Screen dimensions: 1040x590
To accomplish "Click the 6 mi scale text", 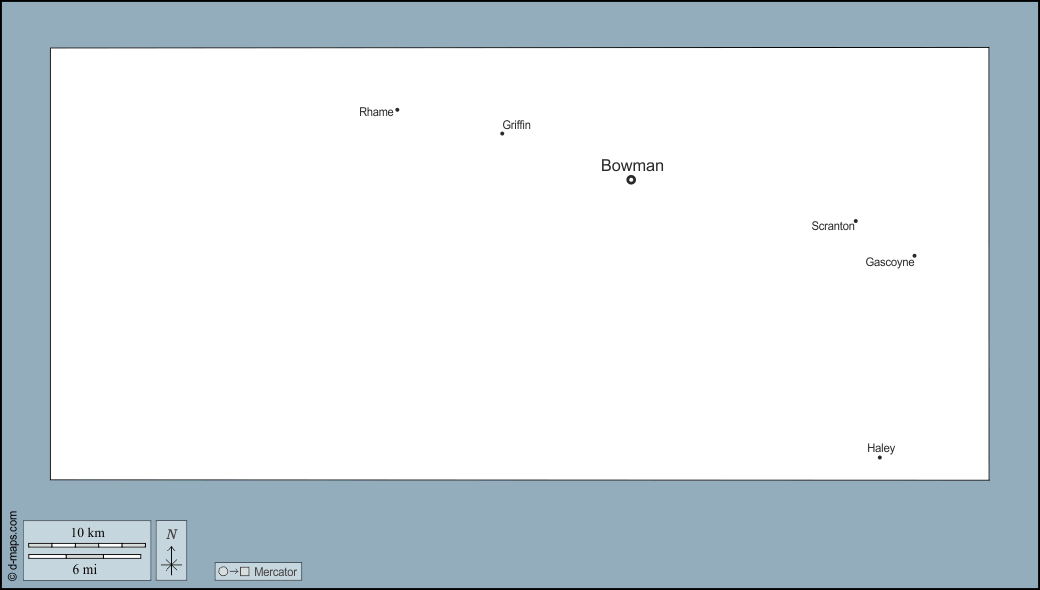I will tap(86, 569).
